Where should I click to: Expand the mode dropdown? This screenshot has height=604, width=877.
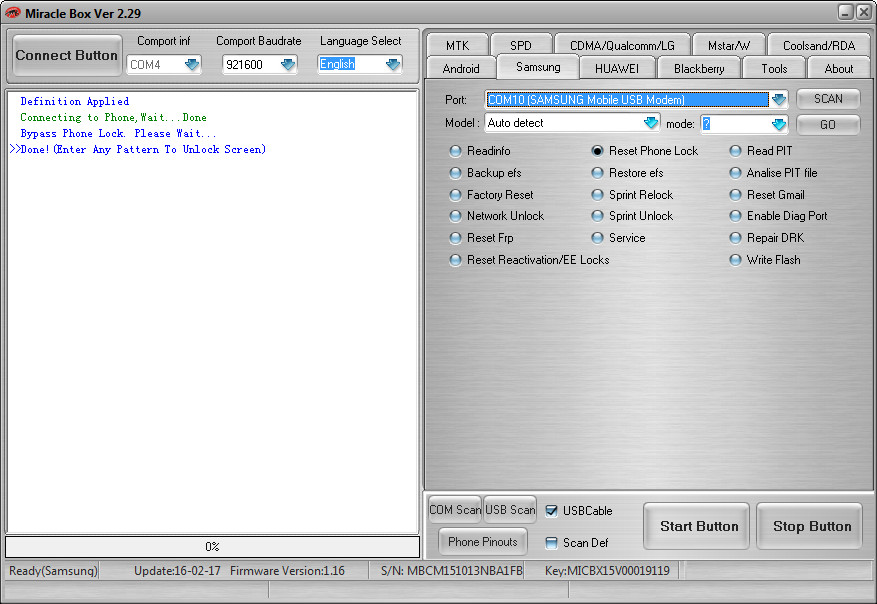coord(779,124)
